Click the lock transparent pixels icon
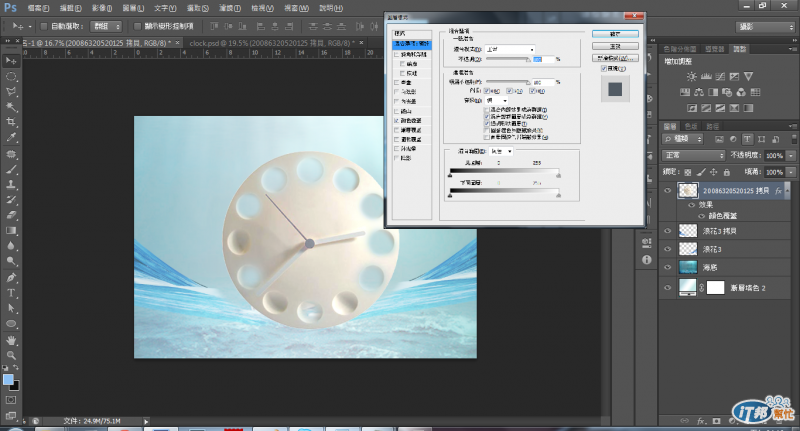Screen dimensions: 800x431 (x=688, y=172)
